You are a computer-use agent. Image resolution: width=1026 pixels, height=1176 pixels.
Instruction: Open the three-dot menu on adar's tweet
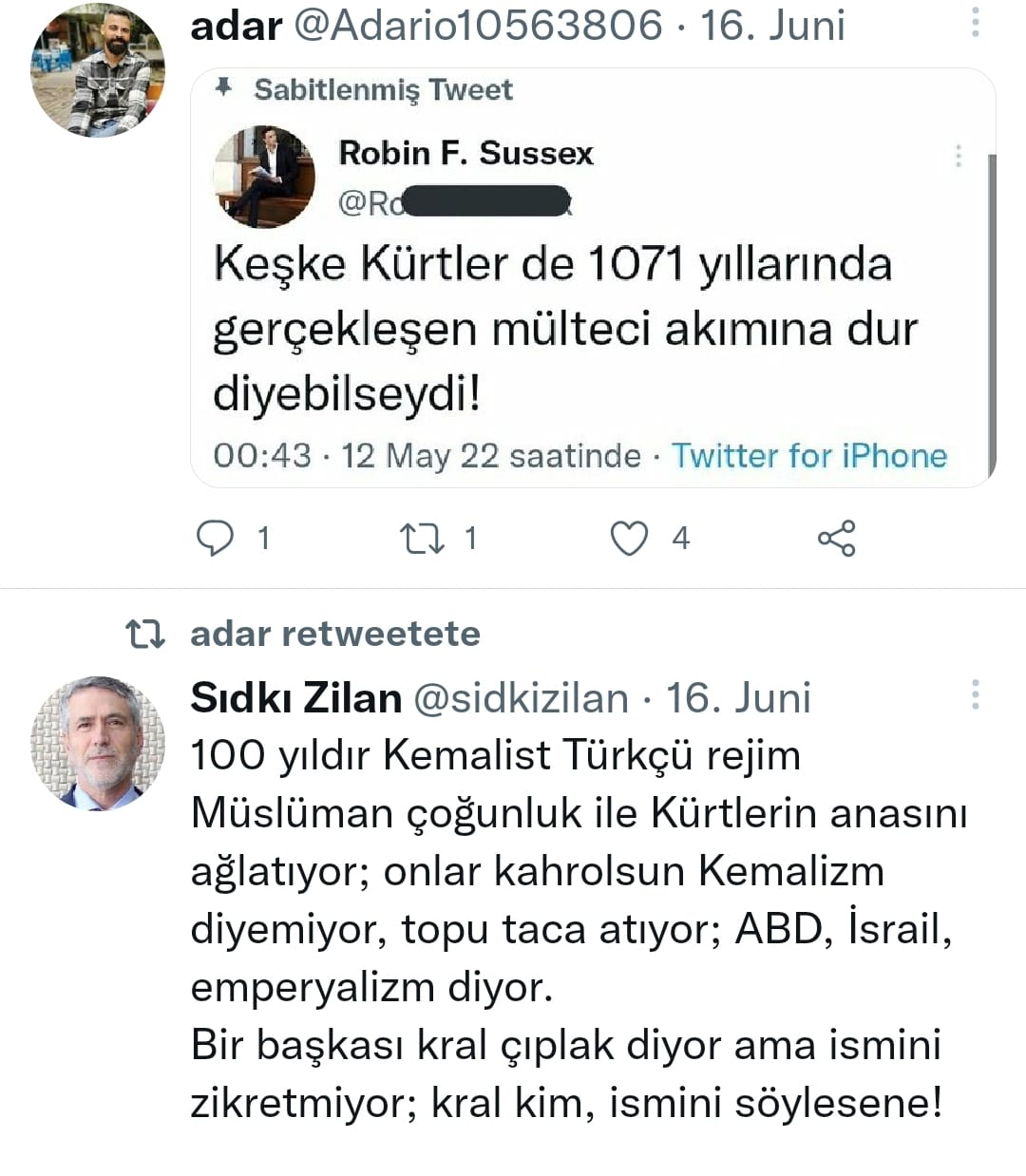975,24
